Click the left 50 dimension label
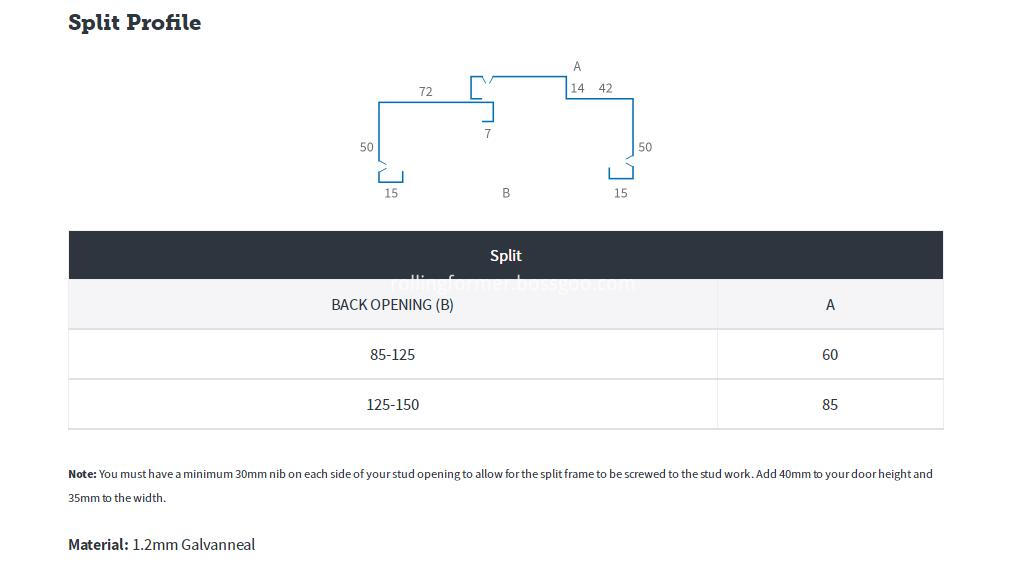This screenshot has width=1026, height=570. pos(366,147)
